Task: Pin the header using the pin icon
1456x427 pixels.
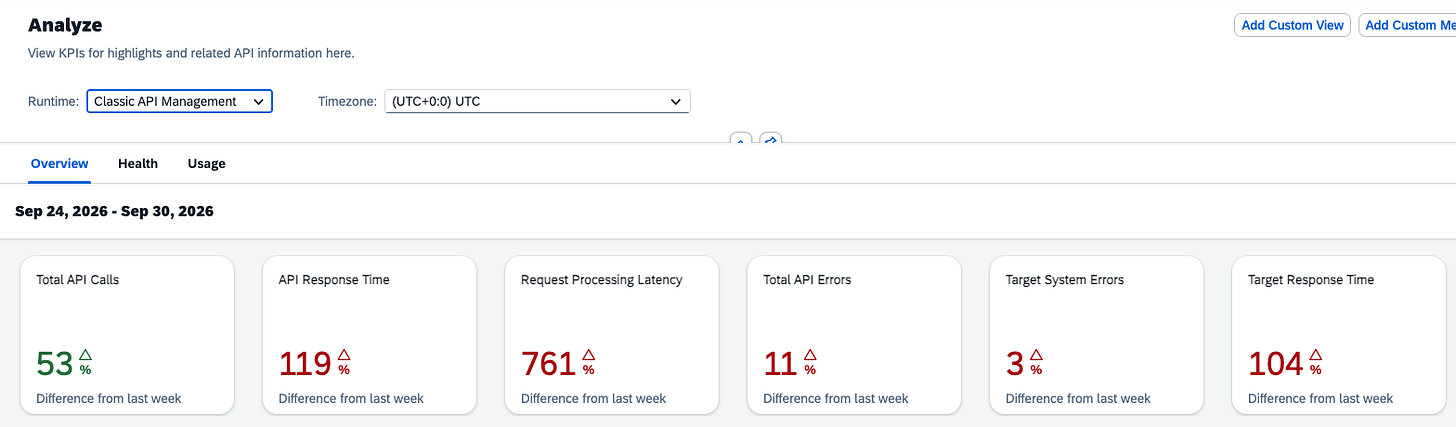Action: coord(770,138)
